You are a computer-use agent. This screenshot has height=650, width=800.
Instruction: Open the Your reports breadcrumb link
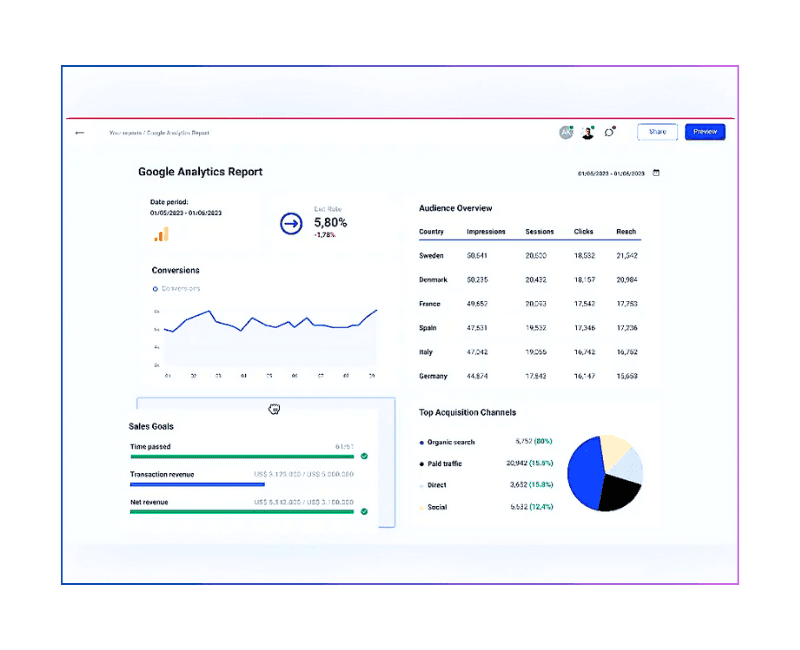124,133
